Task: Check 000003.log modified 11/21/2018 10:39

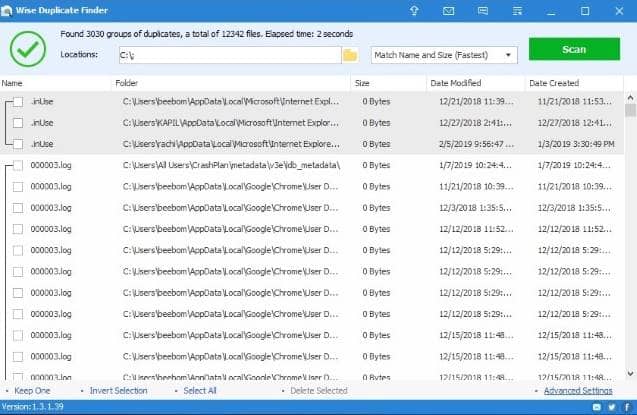Action: tap(18, 186)
